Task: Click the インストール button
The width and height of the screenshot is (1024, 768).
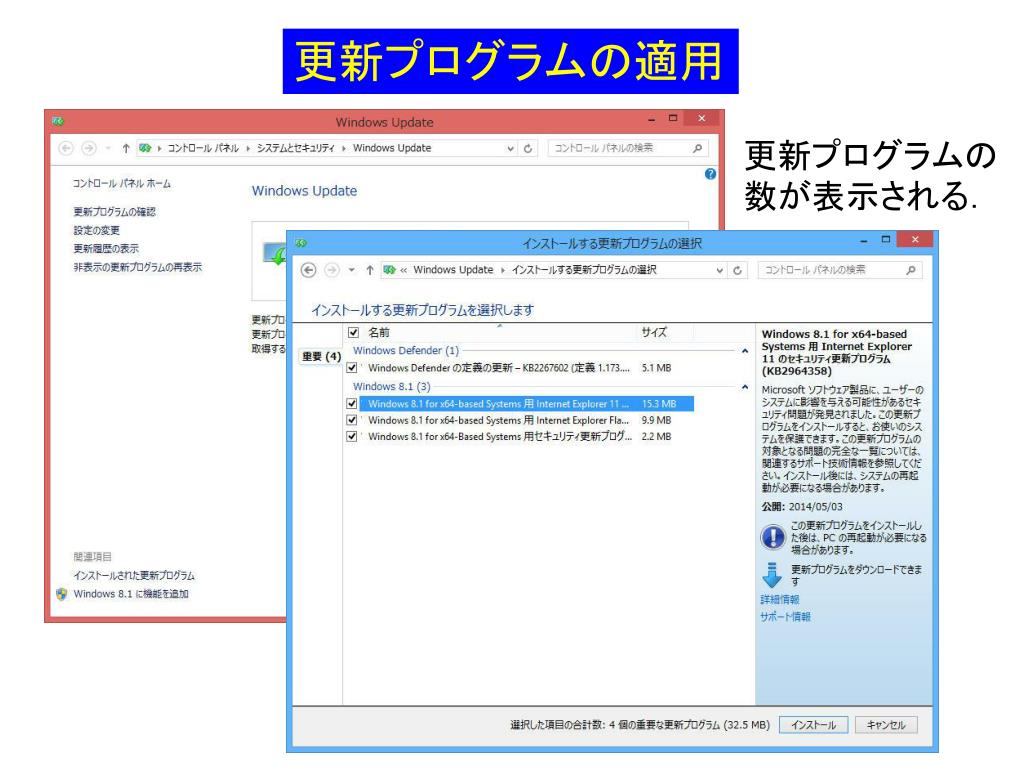Action: (x=813, y=725)
